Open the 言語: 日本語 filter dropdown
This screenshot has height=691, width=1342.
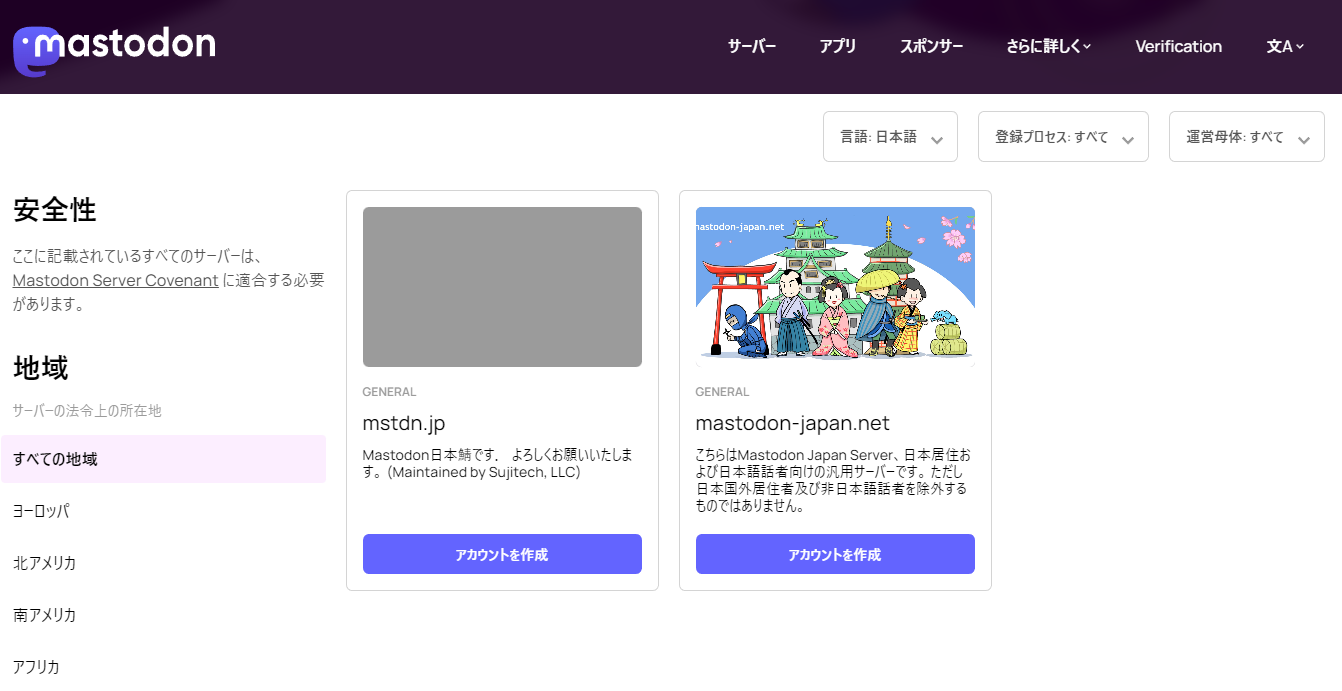pos(890,136)
